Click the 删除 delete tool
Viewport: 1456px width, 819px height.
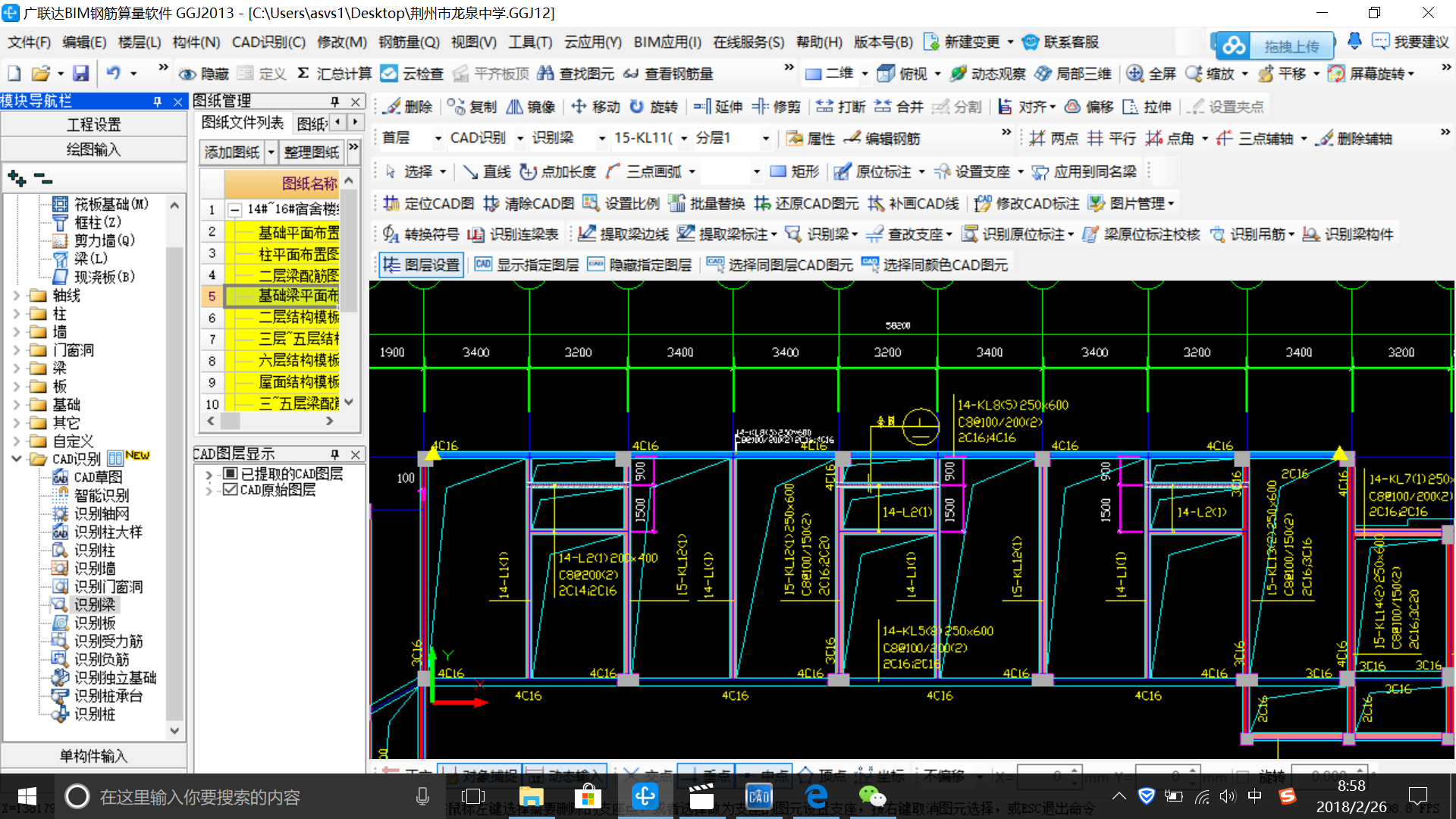point(408,107)
